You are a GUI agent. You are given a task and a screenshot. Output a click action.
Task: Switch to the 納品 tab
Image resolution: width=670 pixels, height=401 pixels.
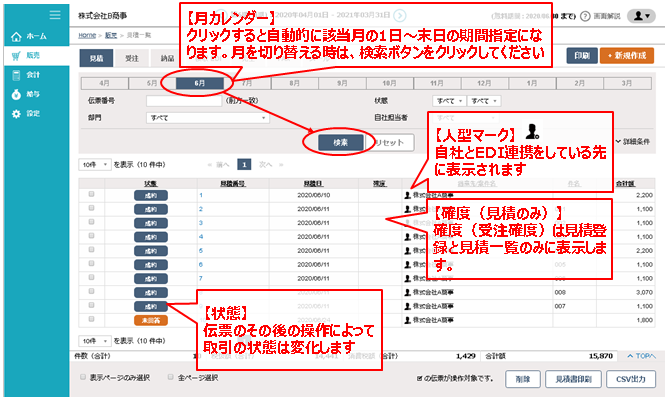(167, 58)
